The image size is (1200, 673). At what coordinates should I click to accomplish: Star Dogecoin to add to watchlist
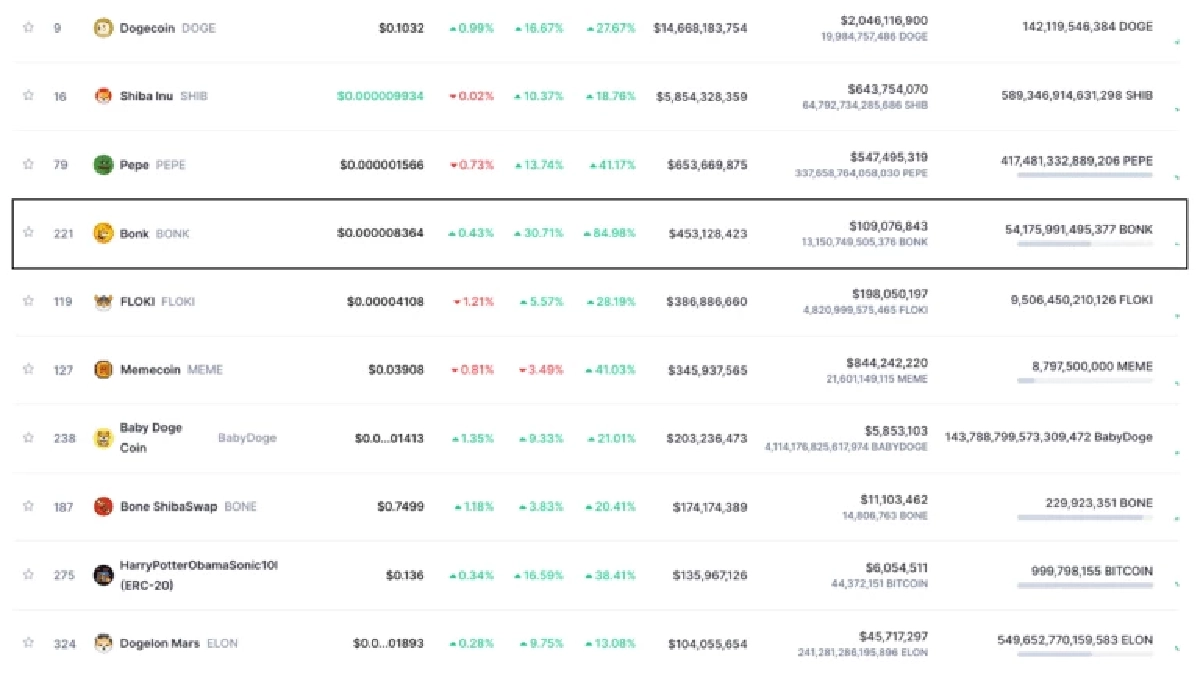(x=28, y=28)
